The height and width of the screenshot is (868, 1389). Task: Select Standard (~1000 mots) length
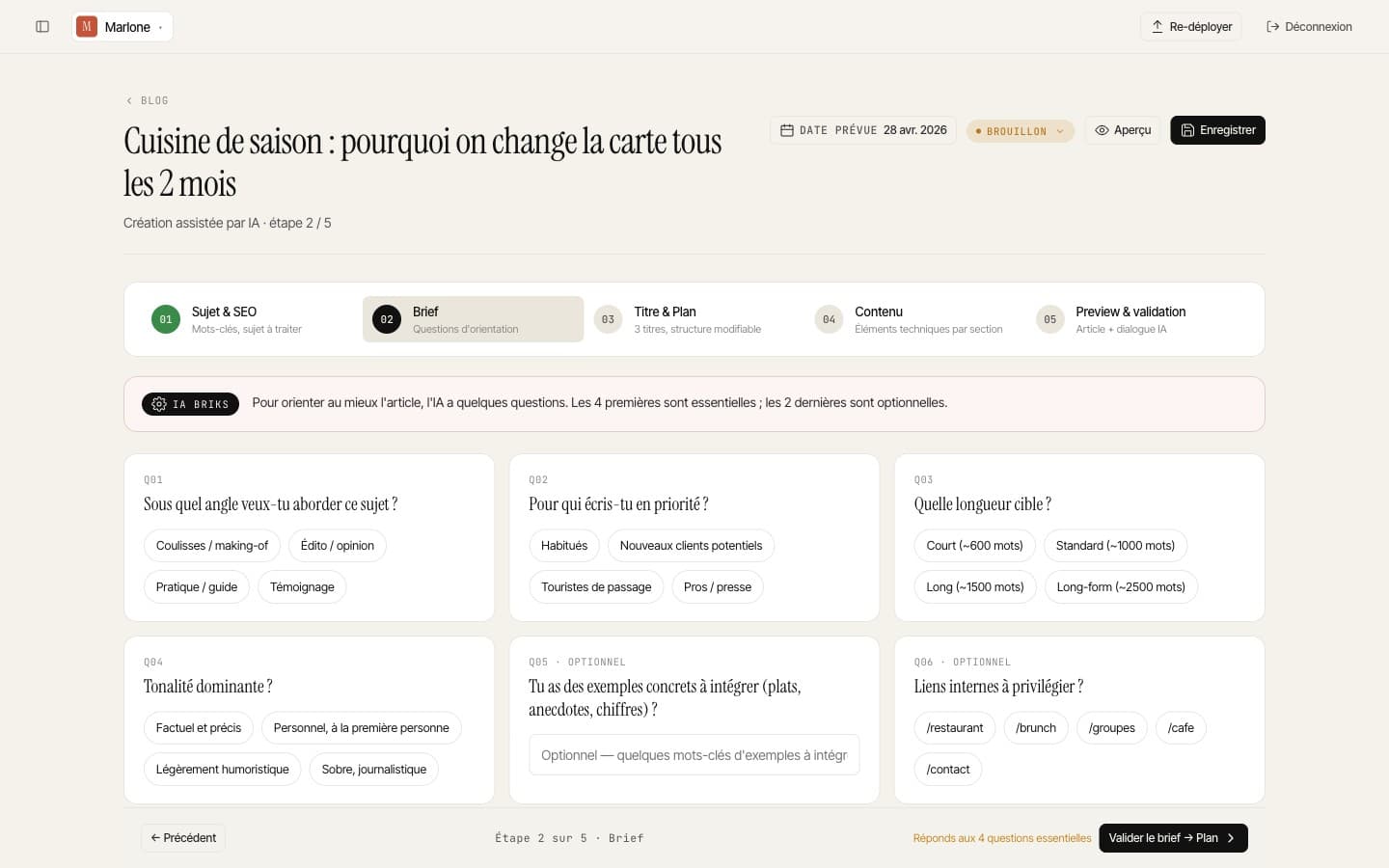pyautogui.click(x=1115, y=546)
